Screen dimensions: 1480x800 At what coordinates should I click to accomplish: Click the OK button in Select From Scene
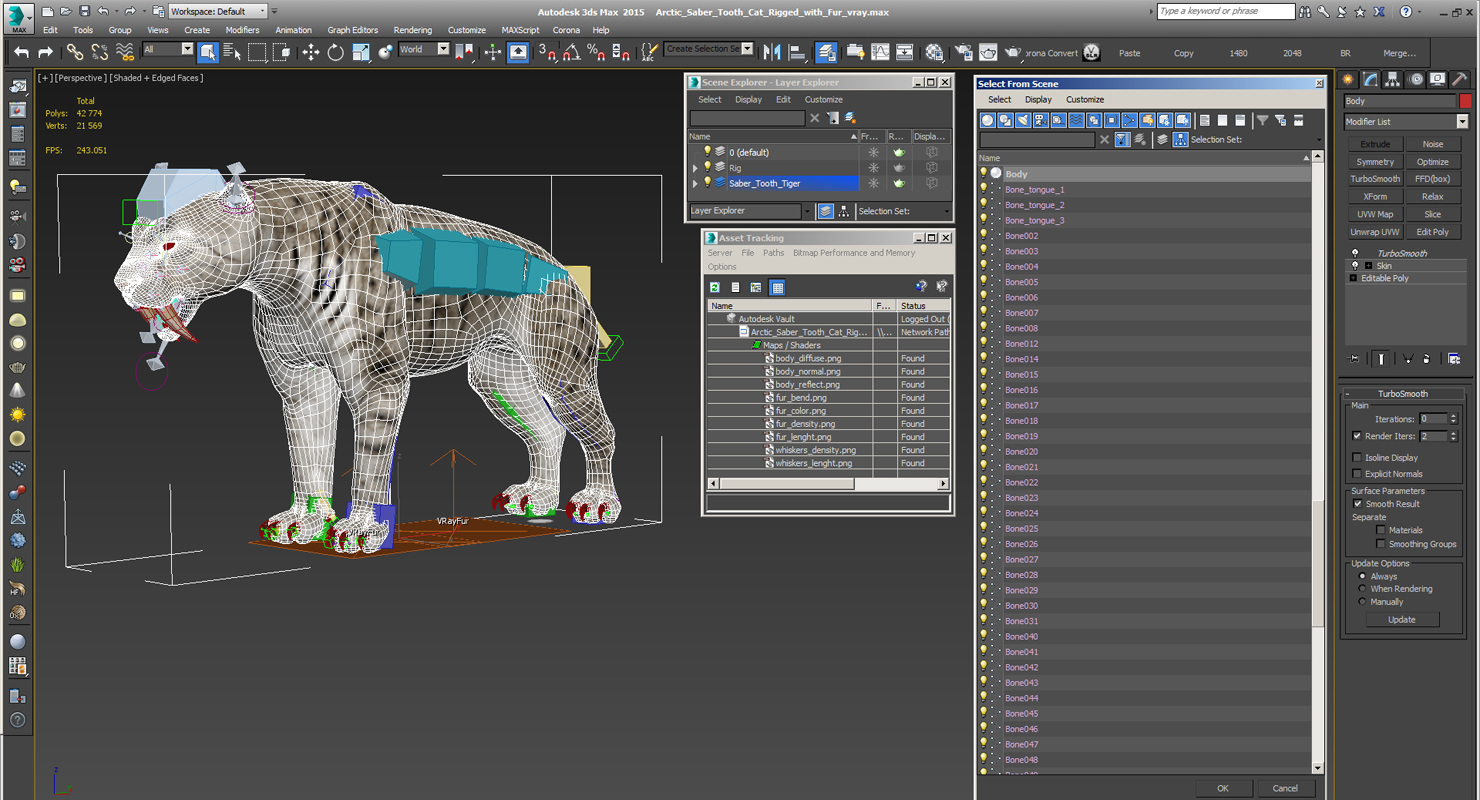(x=1222, y=788)
